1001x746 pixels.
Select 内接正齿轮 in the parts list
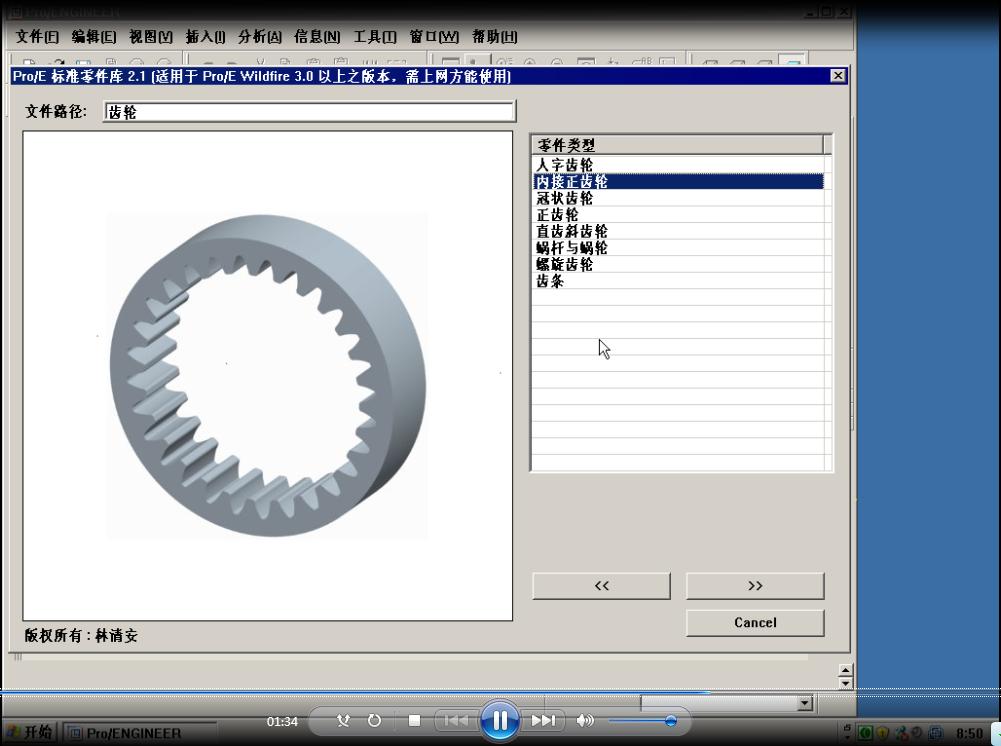[678, 181]
